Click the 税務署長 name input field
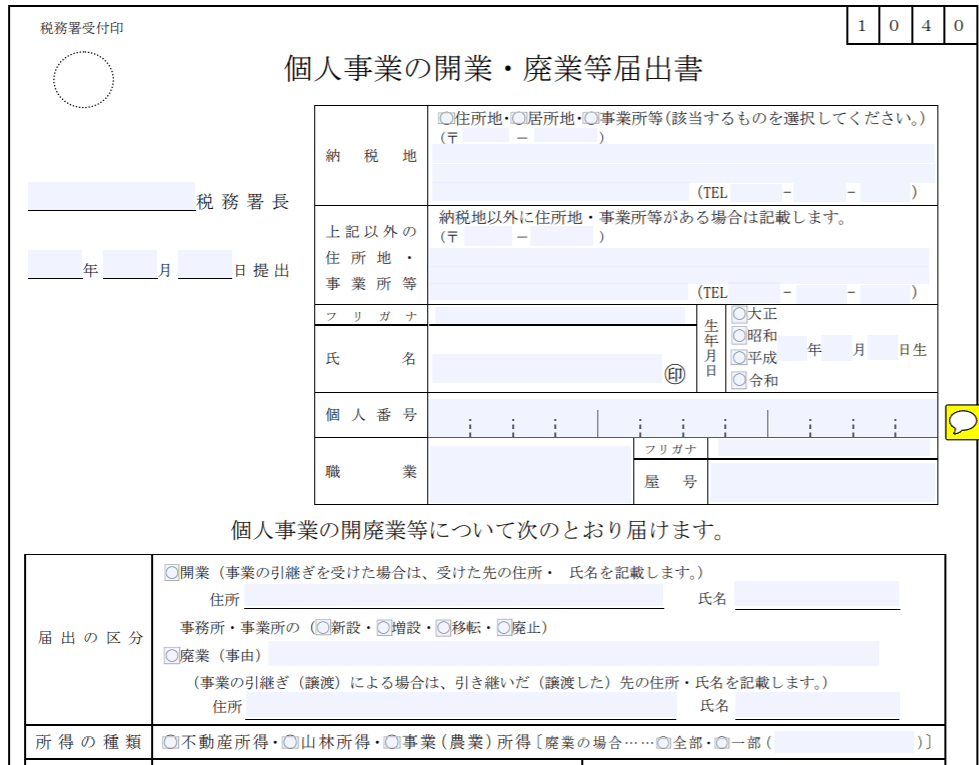This screenshot has width=979, height=765. pyautogui.click(x=110, y=197)
